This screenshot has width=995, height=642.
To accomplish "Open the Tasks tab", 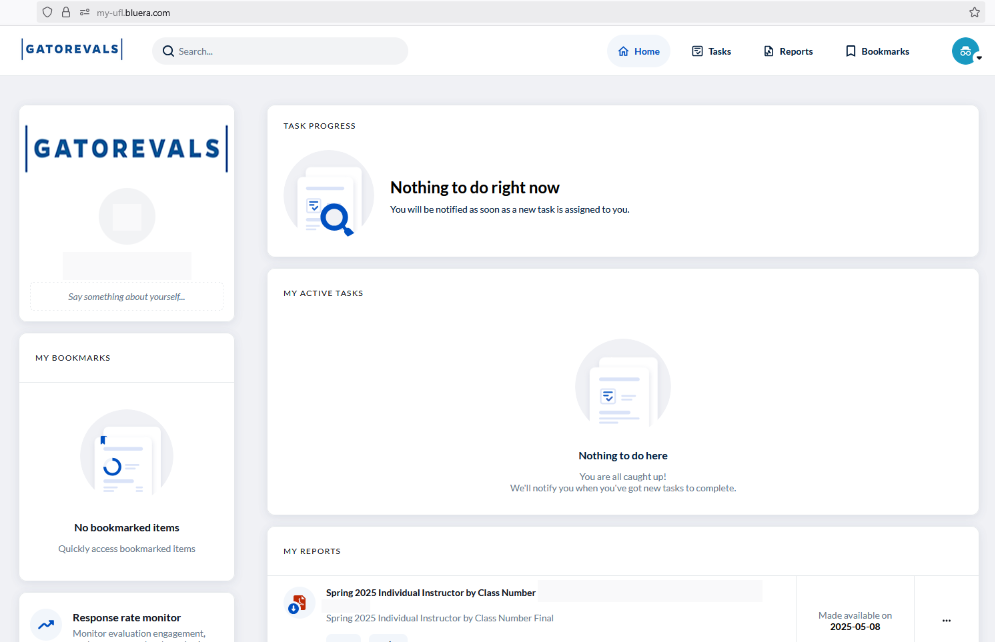I will click(711, 51).
